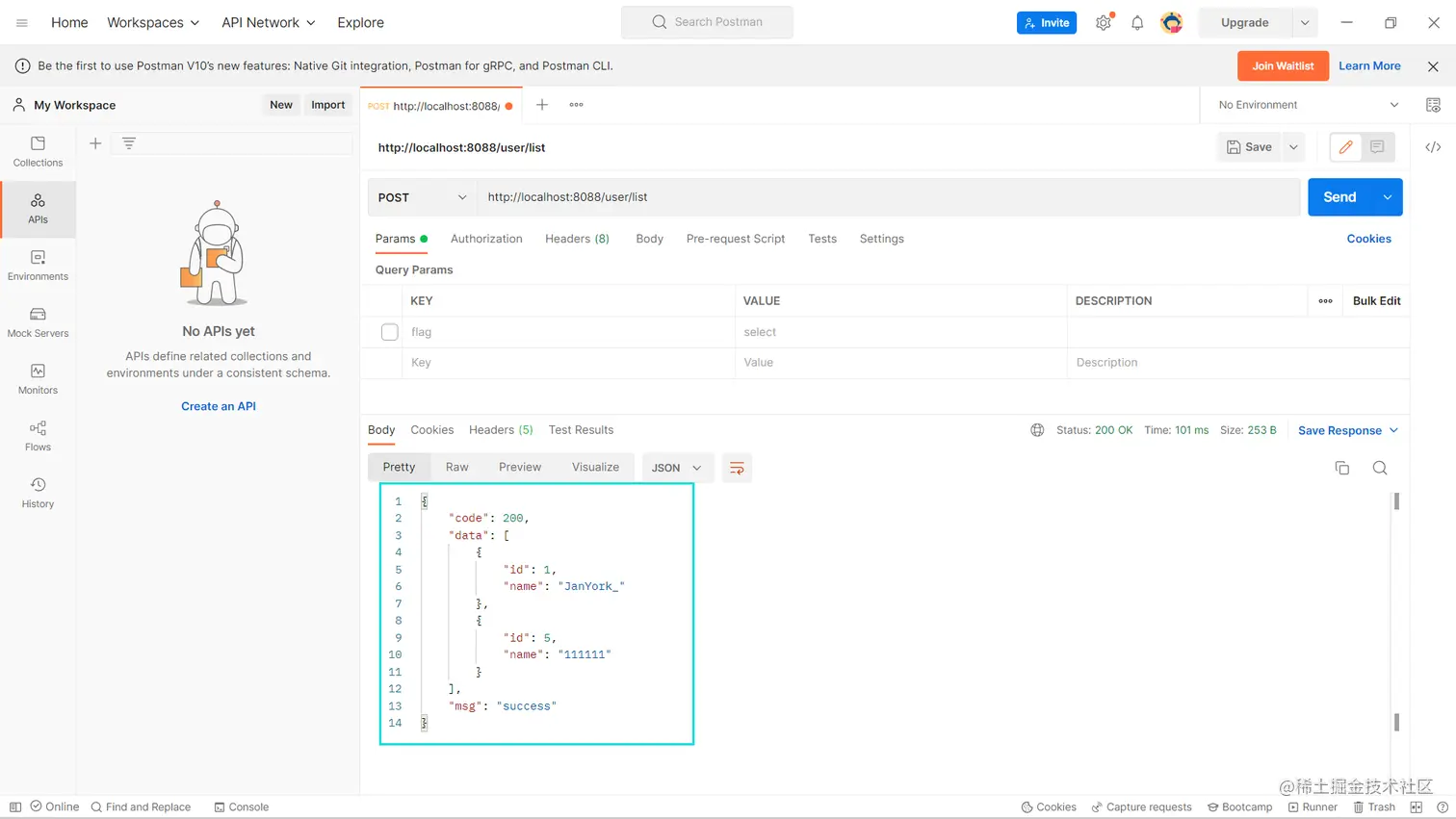Open the Test Results tab
1456x819 pixels.
(x=581, y=430)
